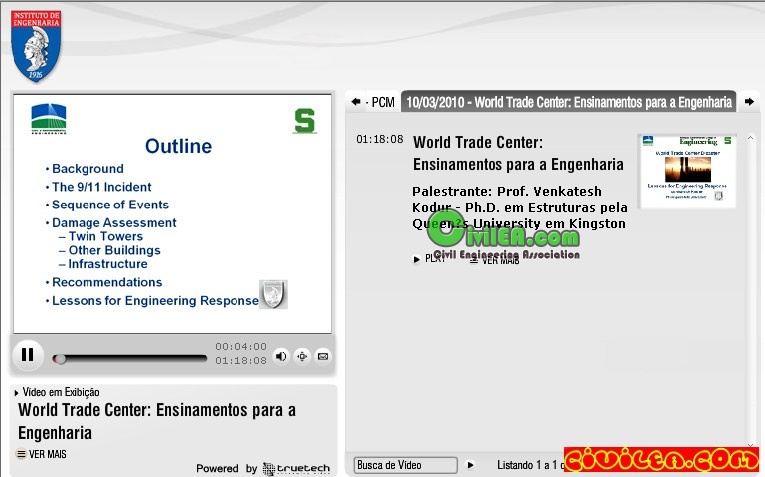765x477 pixels.
Task: Select the PCM tab
Action: click(382, 102)
